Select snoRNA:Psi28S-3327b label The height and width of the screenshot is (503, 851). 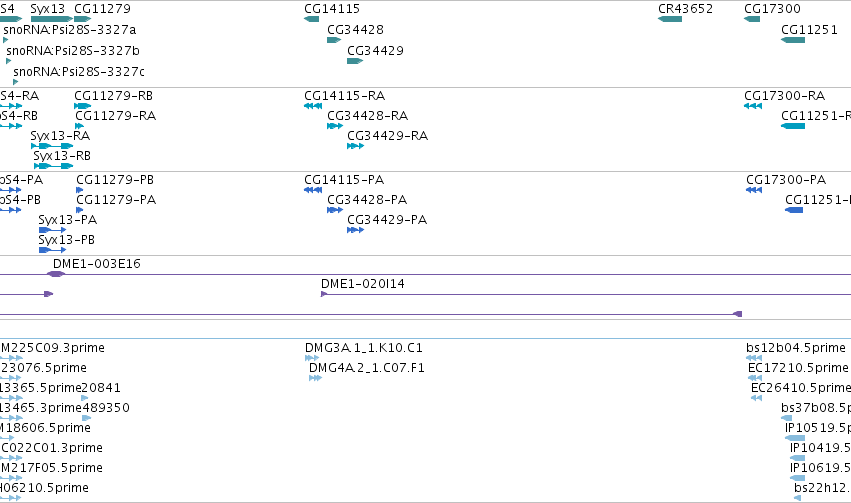(x=73, y=51)
